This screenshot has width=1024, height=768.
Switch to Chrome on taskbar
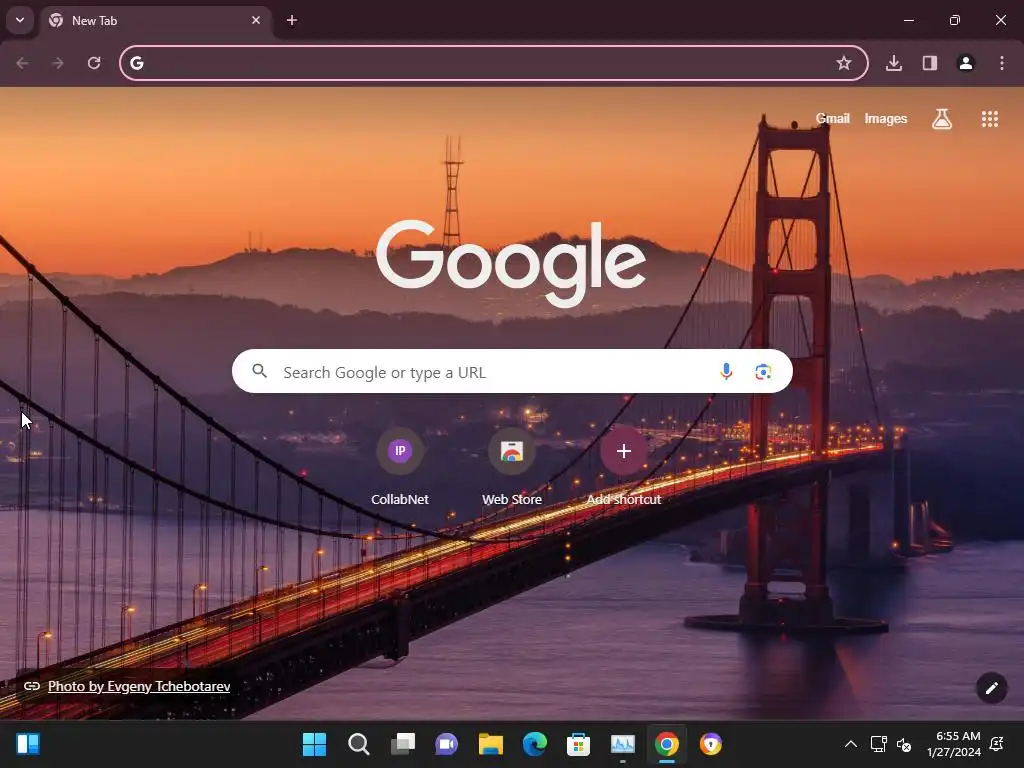pyautogui.click(x=666, y=744)
